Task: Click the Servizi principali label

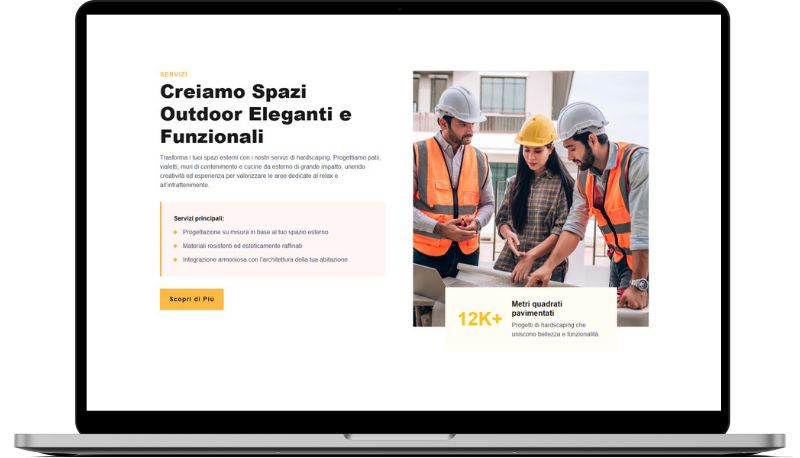Action: tap(198, 218)
